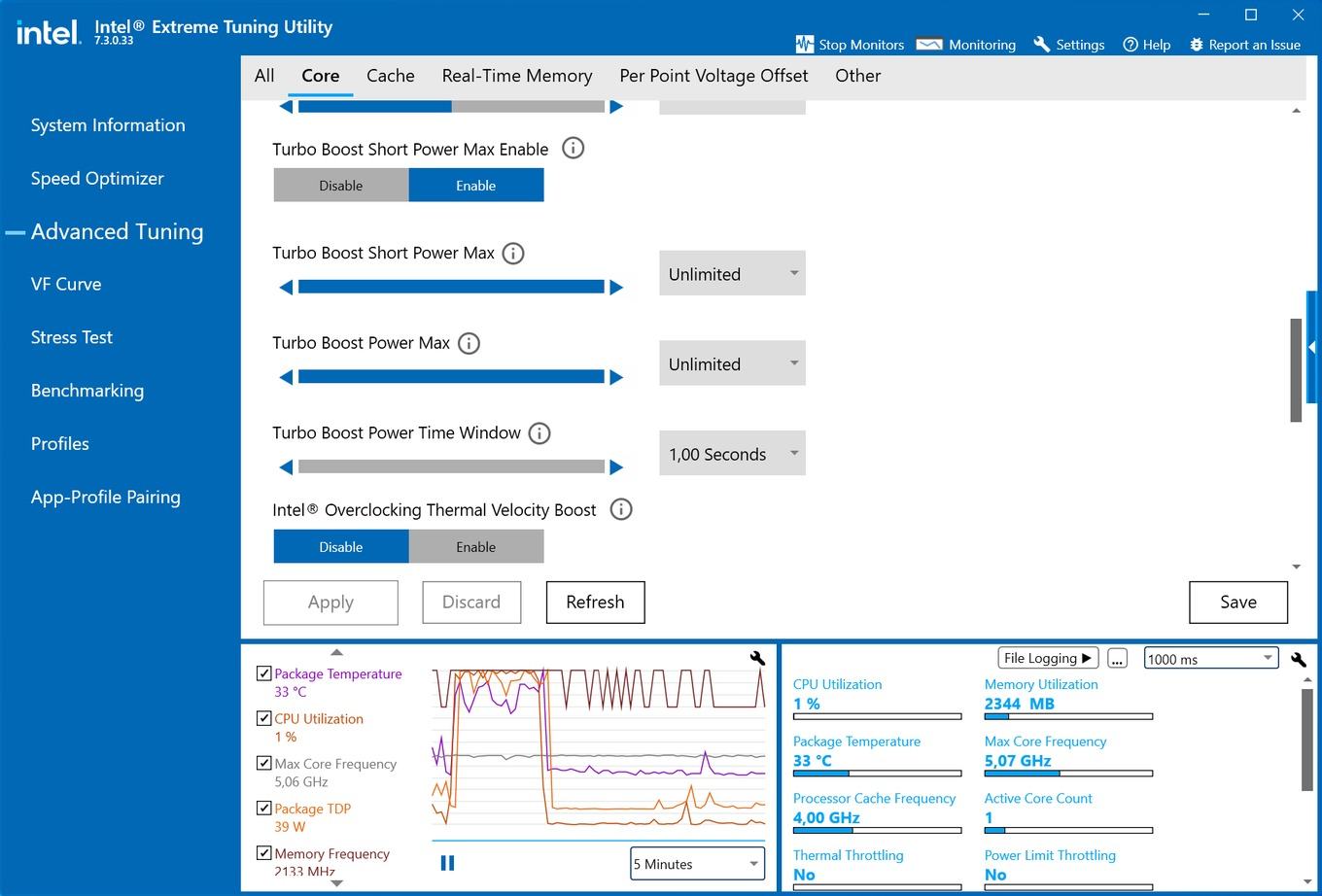Image resolution: width=1322 pixels, height=896 pixels.
Task: Click the monitor list scrollbar thumb
Action: click(1306, 739)
